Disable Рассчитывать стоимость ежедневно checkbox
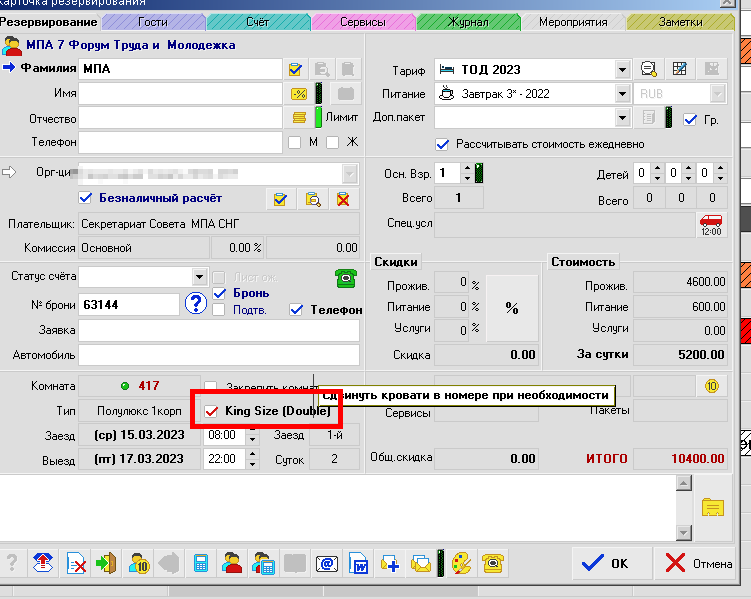 pos(442,144)
